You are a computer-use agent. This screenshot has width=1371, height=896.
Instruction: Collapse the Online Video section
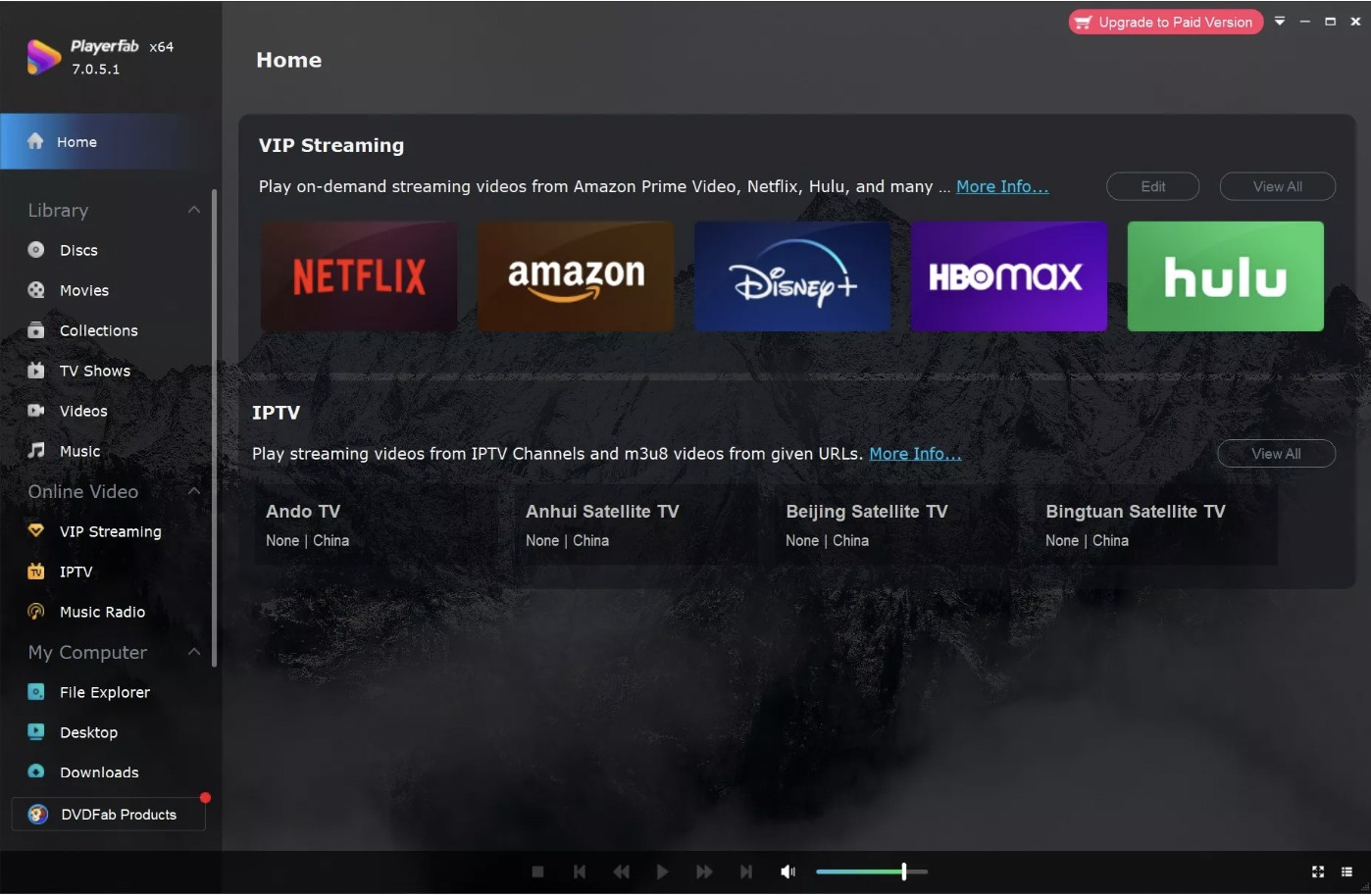click(194, 491)
